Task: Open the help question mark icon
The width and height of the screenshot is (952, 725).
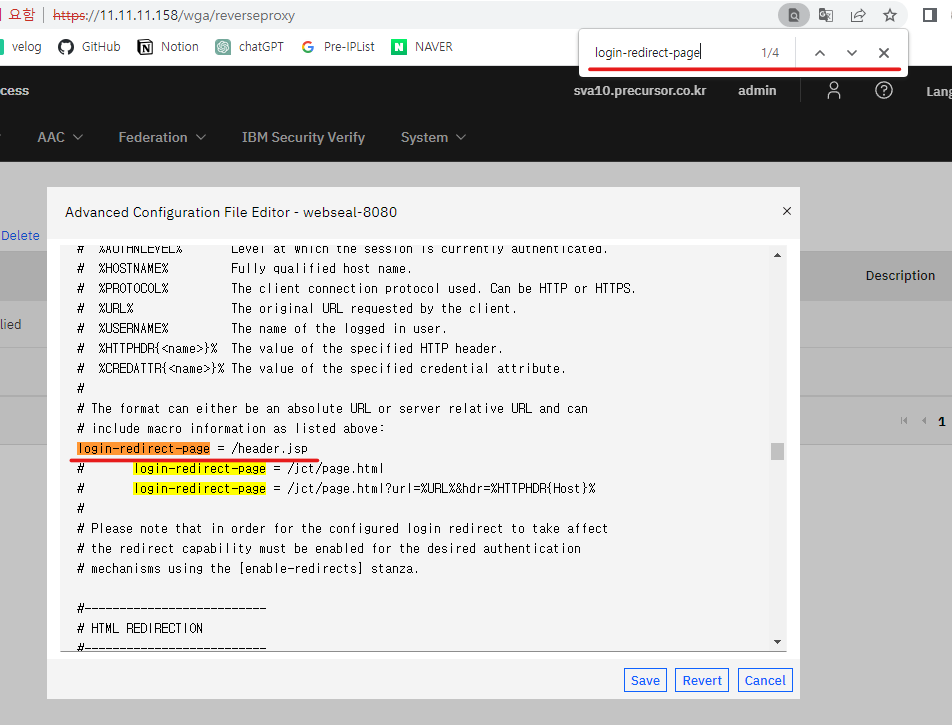Action: [x=883, y=90]
